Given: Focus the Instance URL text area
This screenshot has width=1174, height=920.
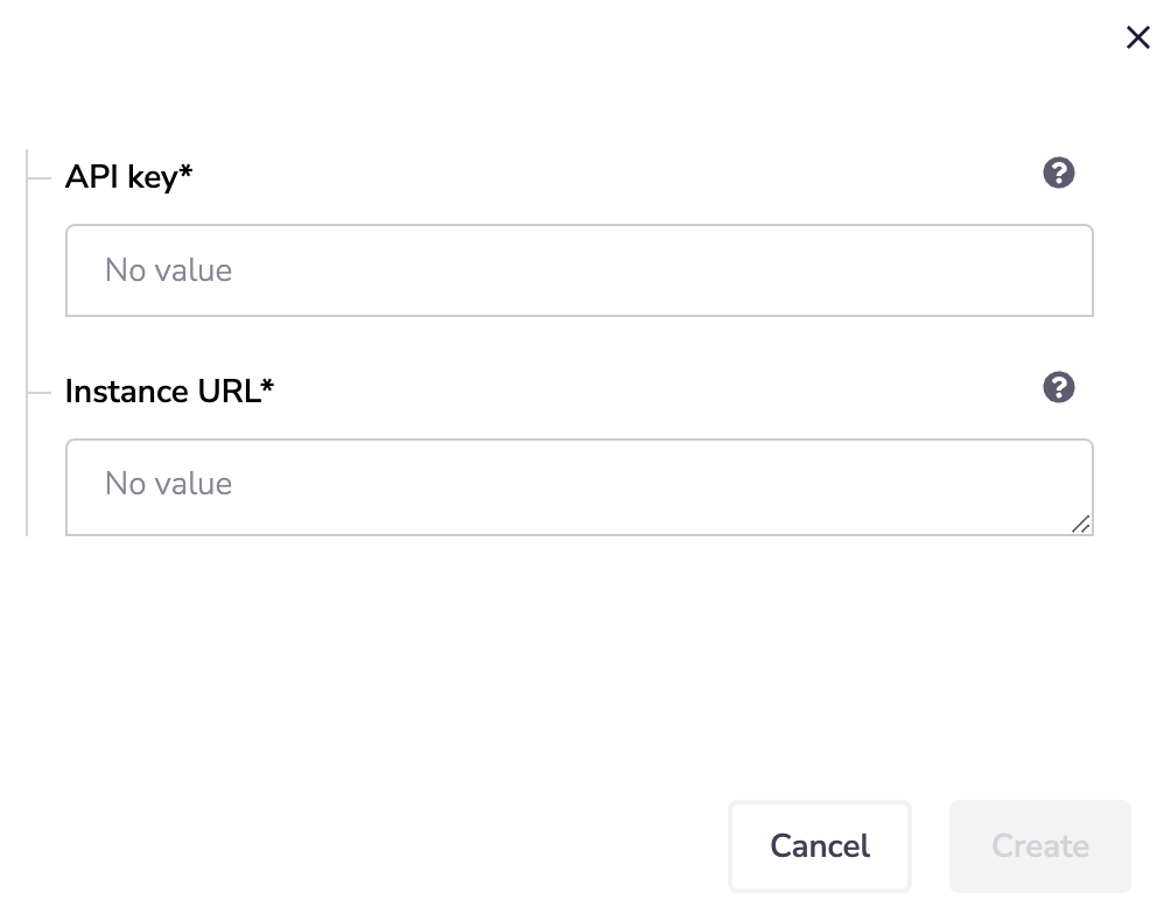Looking at the screenshot, I should [x=579, y=486].
